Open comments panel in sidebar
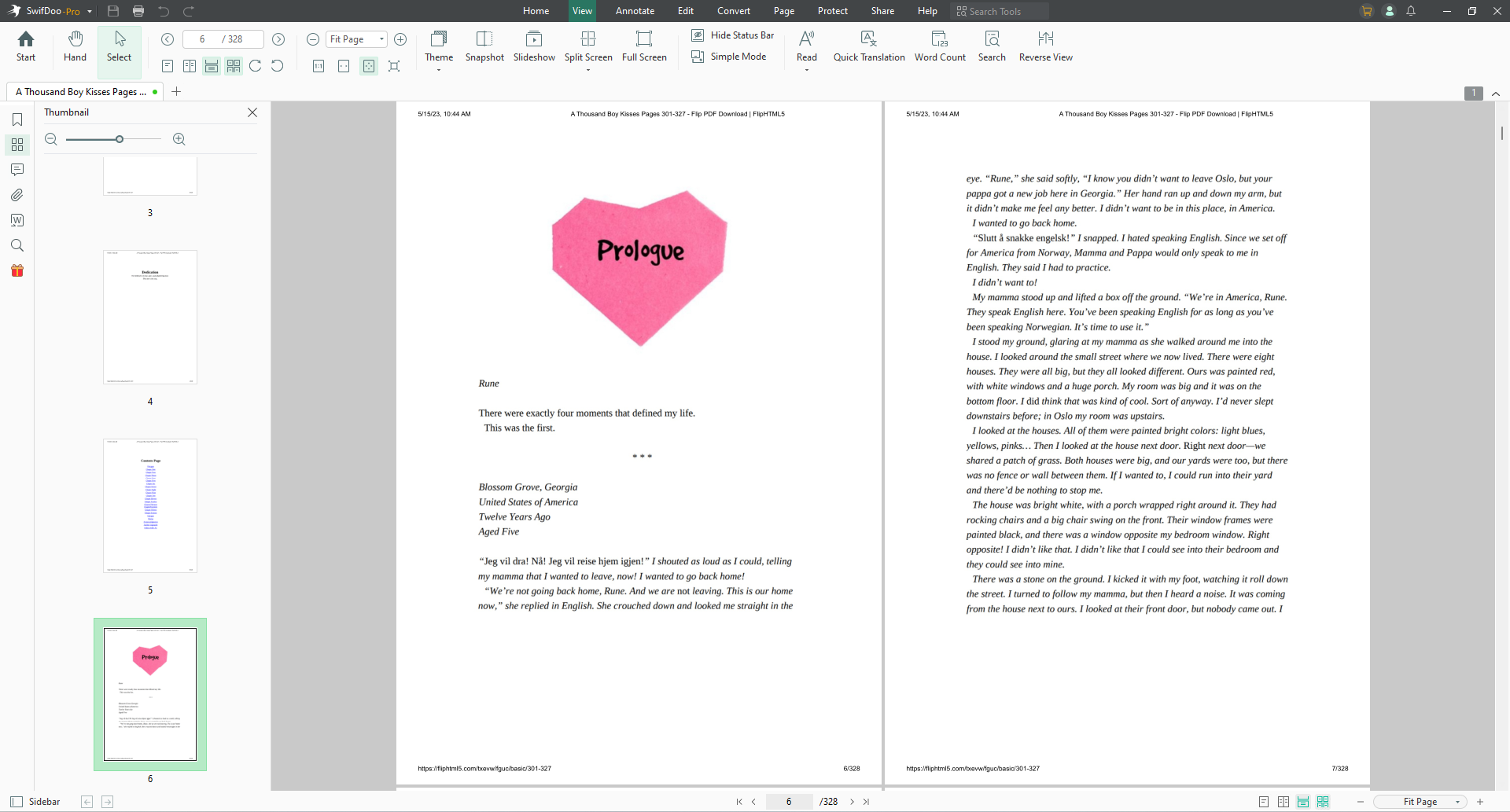1510x812 pixels. click(17, 170)
